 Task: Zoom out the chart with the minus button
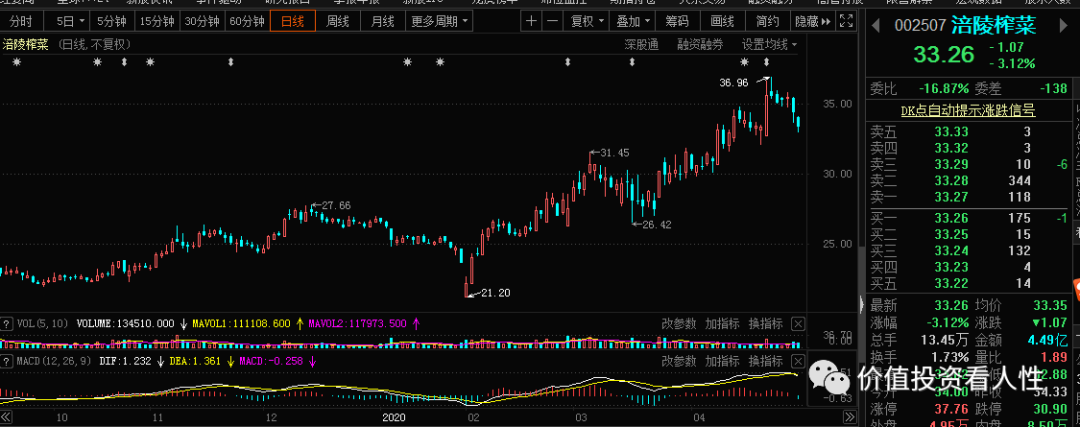pyautogui.click(x=552, y=21)
